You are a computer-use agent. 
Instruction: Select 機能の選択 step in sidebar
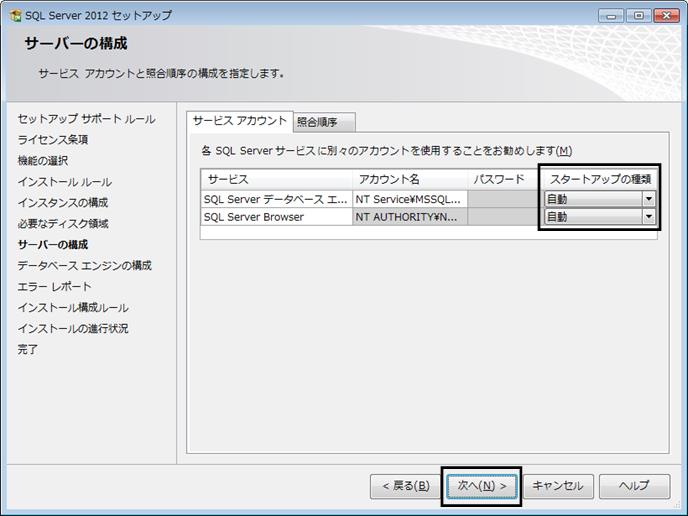click(x=43, y=161)
